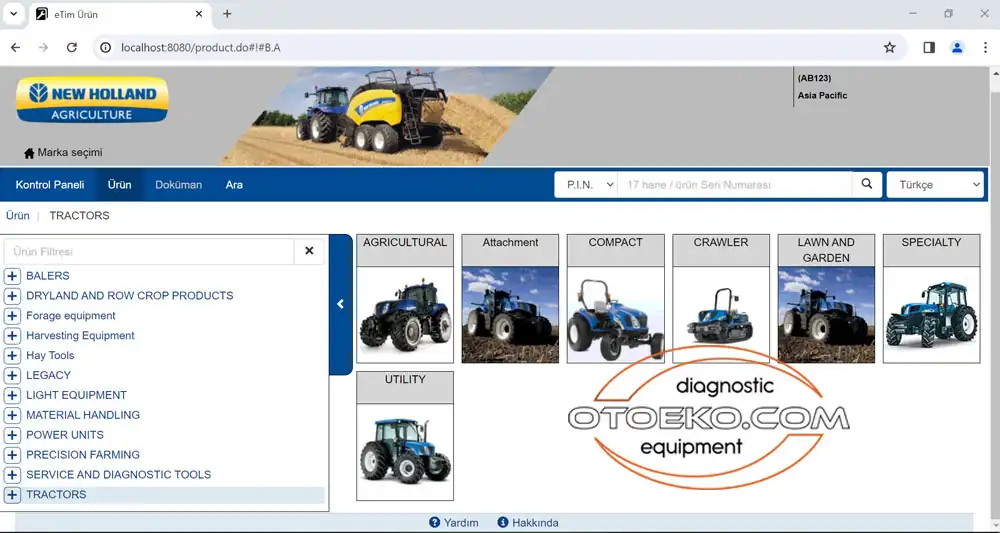
Task: Expand the Hay Tools category
Action: point(12,356)
